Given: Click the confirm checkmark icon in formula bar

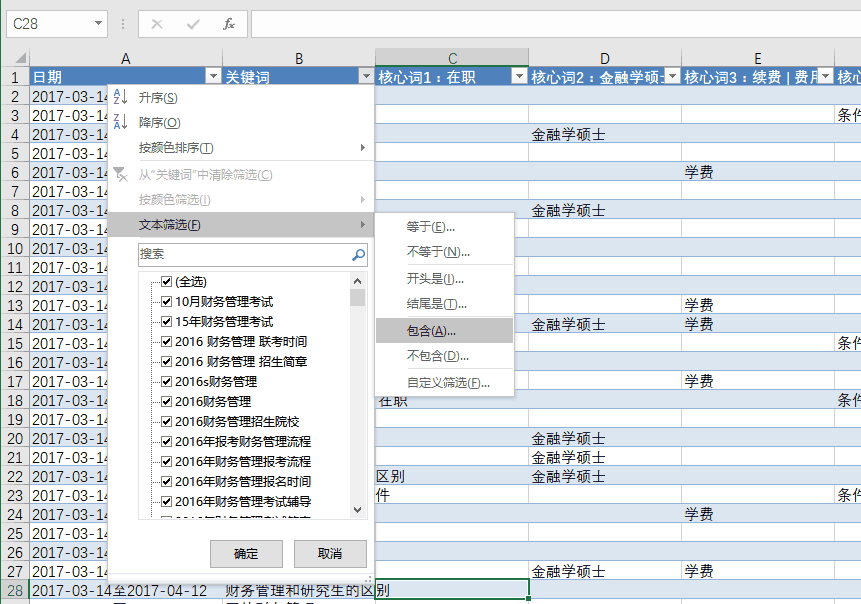Looking at the screenshot, I should click(193, 23).
